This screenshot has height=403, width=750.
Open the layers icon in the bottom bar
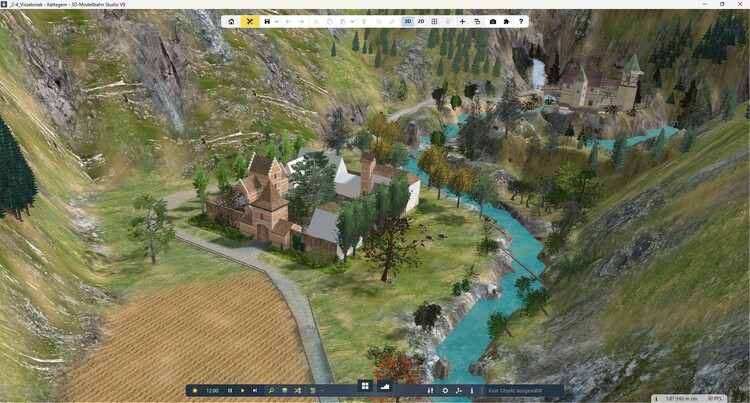point(285,391)
